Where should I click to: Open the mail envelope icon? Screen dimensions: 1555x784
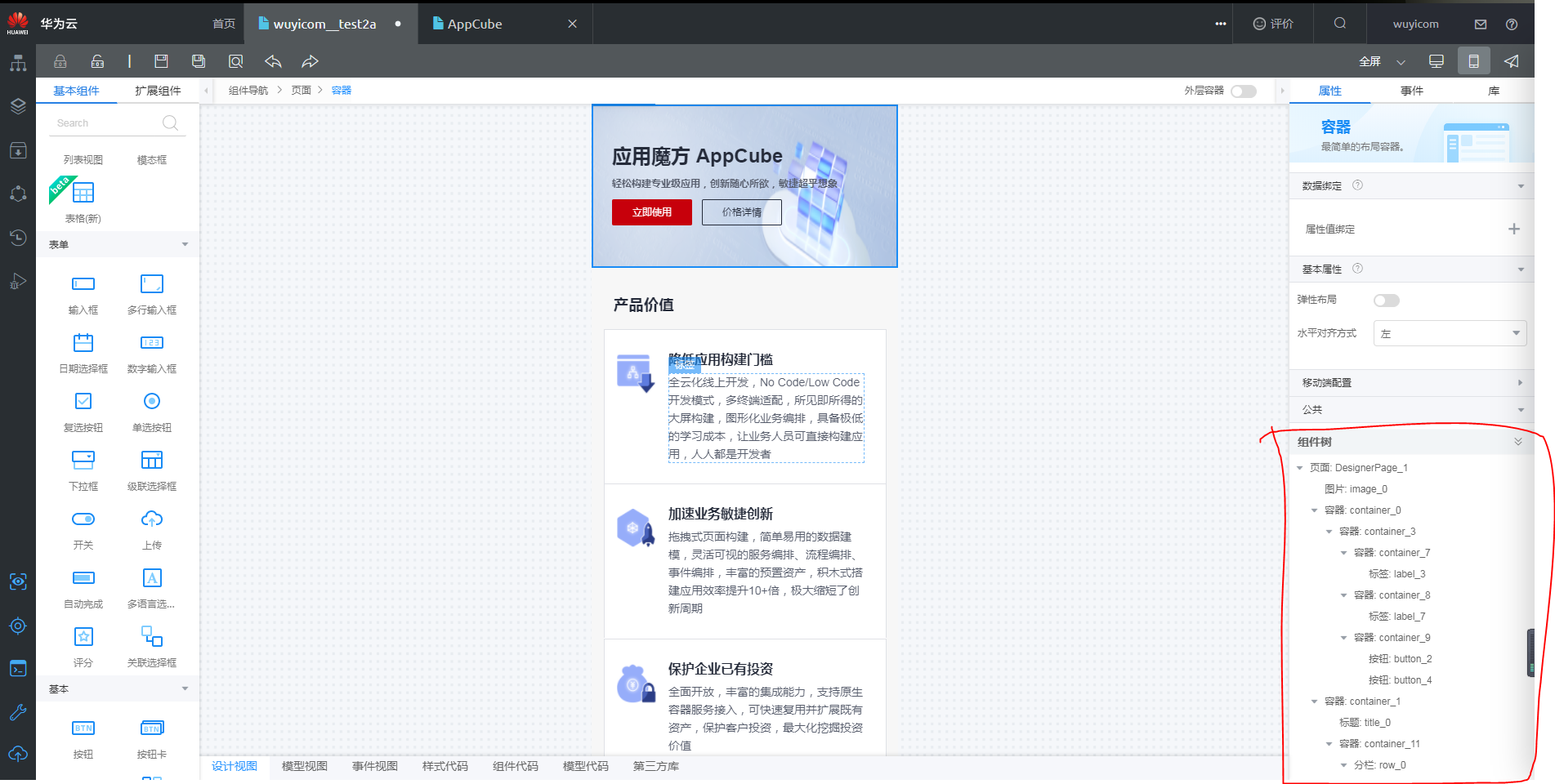coord(1481,24)
